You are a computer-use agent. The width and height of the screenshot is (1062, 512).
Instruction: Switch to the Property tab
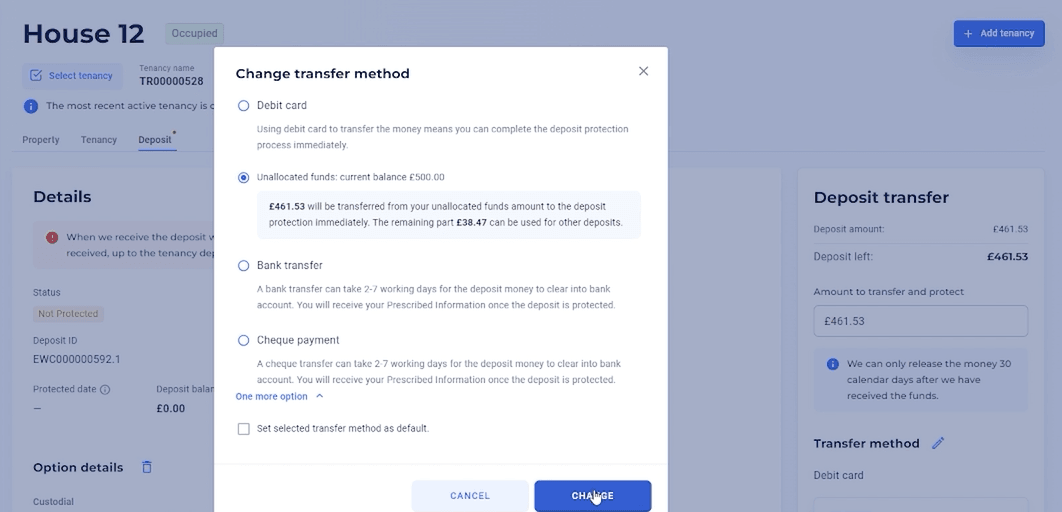coord(41,140)
